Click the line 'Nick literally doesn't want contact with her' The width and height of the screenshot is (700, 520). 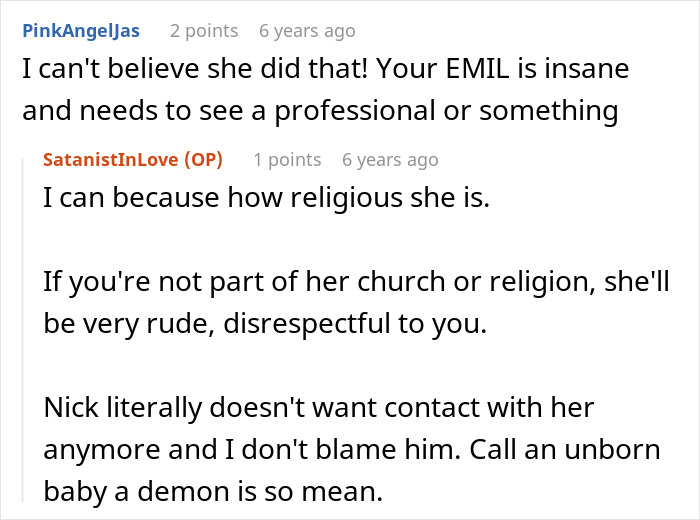[319, 408]
